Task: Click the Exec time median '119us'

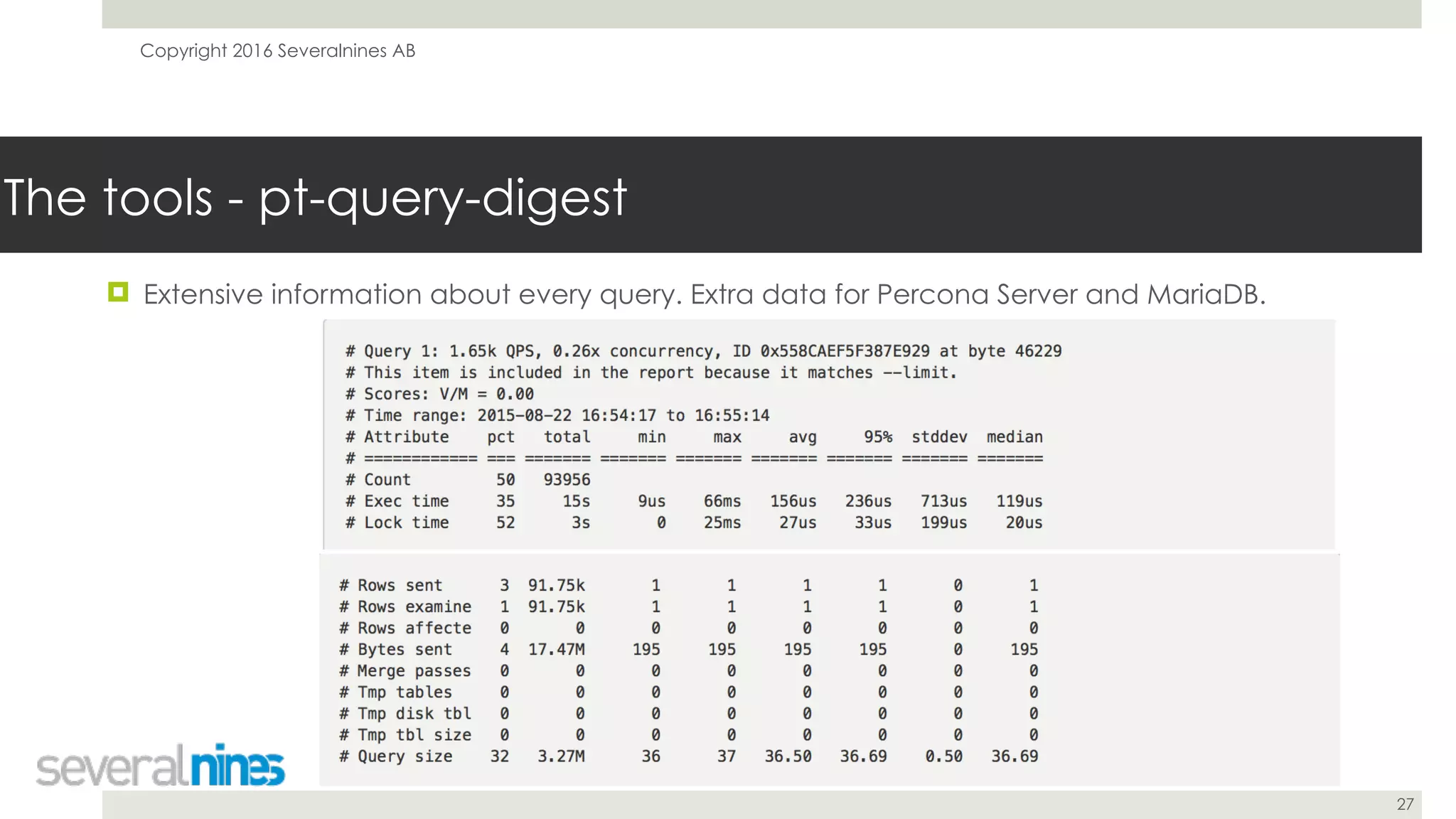Action: point(1019,501)
